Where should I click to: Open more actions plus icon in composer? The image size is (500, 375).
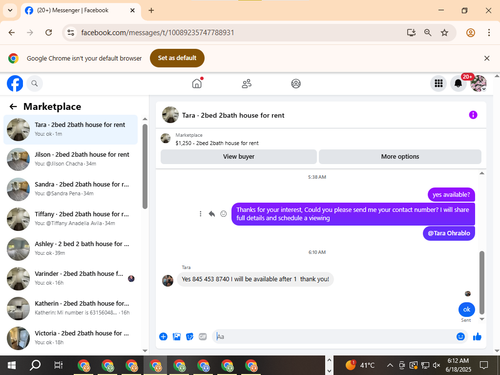tap(163, 337)
